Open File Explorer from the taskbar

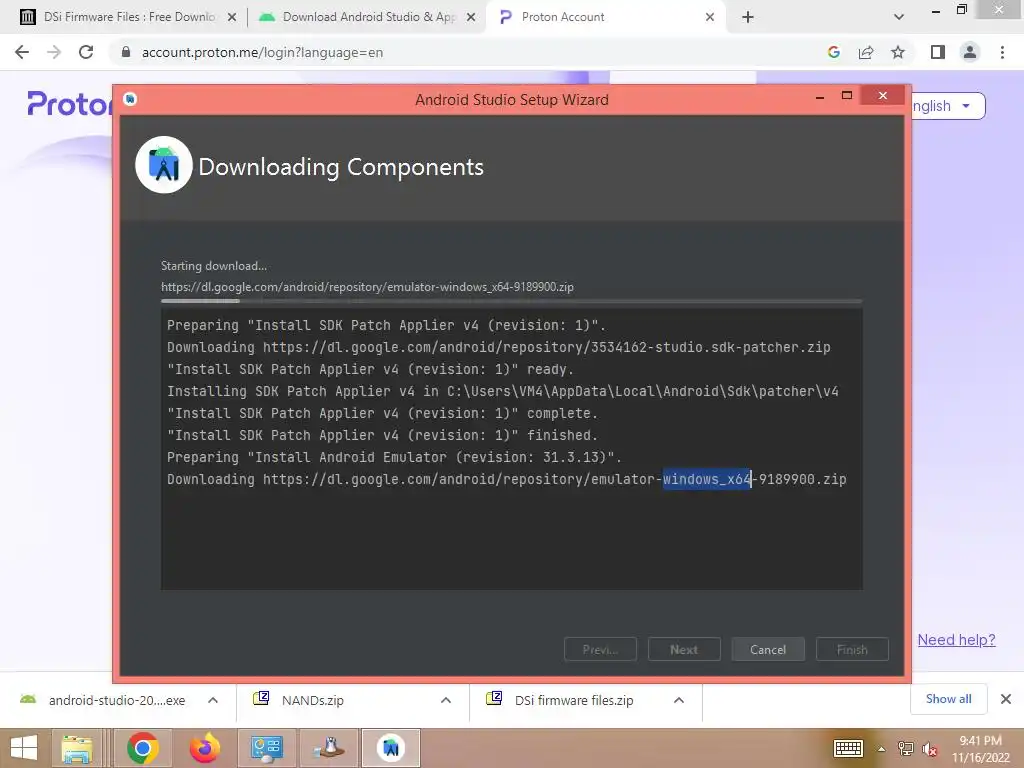point(77,748)
